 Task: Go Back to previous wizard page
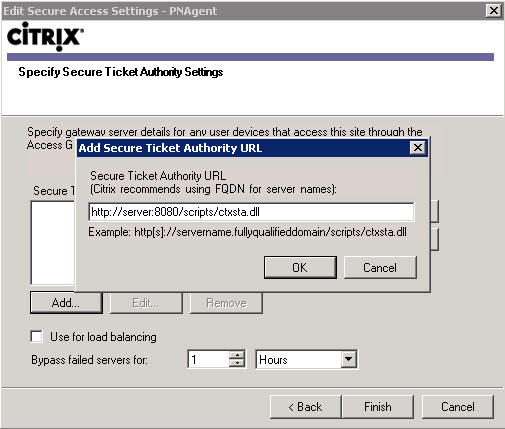tap(305, 407)
